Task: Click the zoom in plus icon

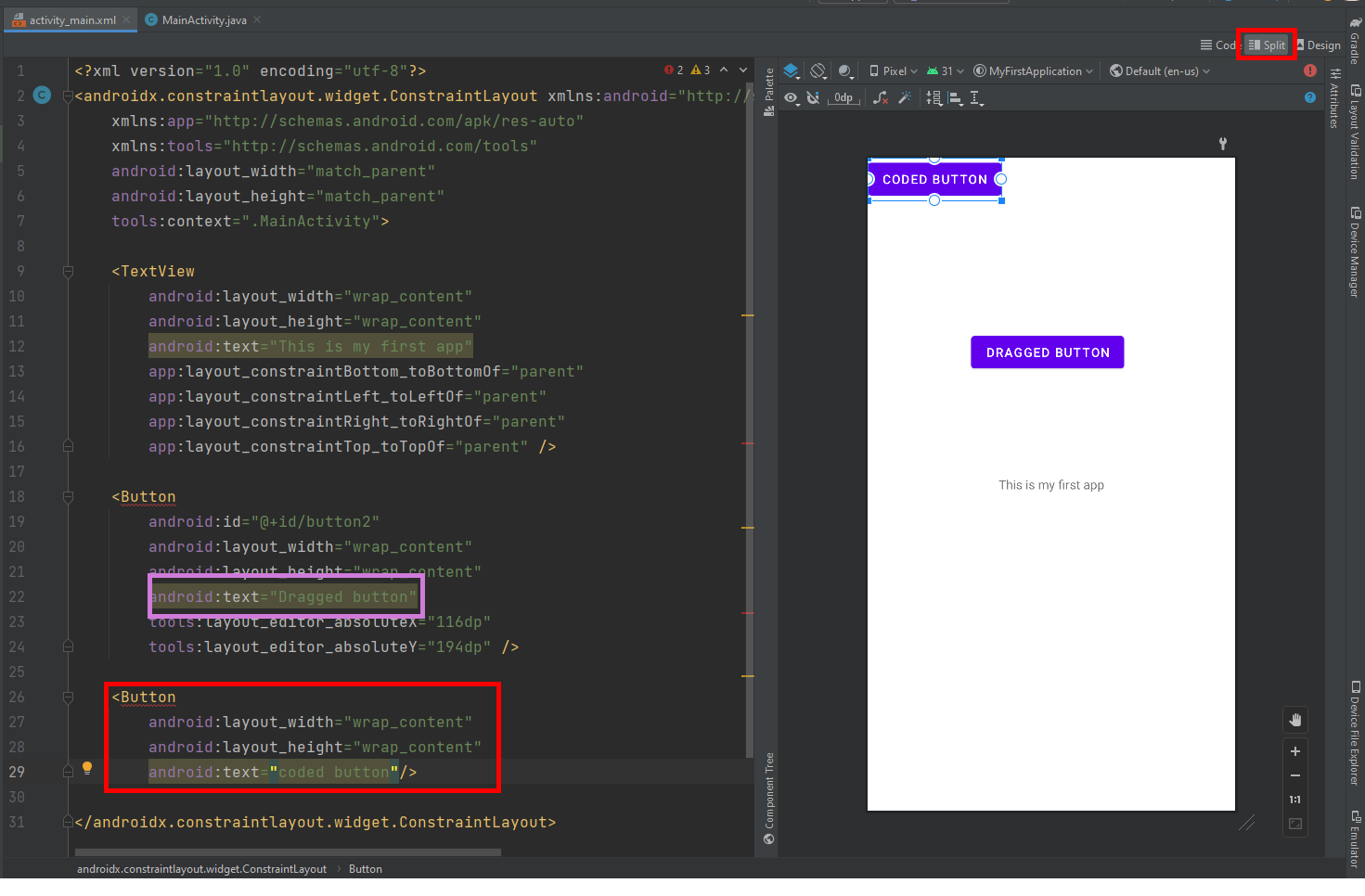Action: [x=1295, y=751]
